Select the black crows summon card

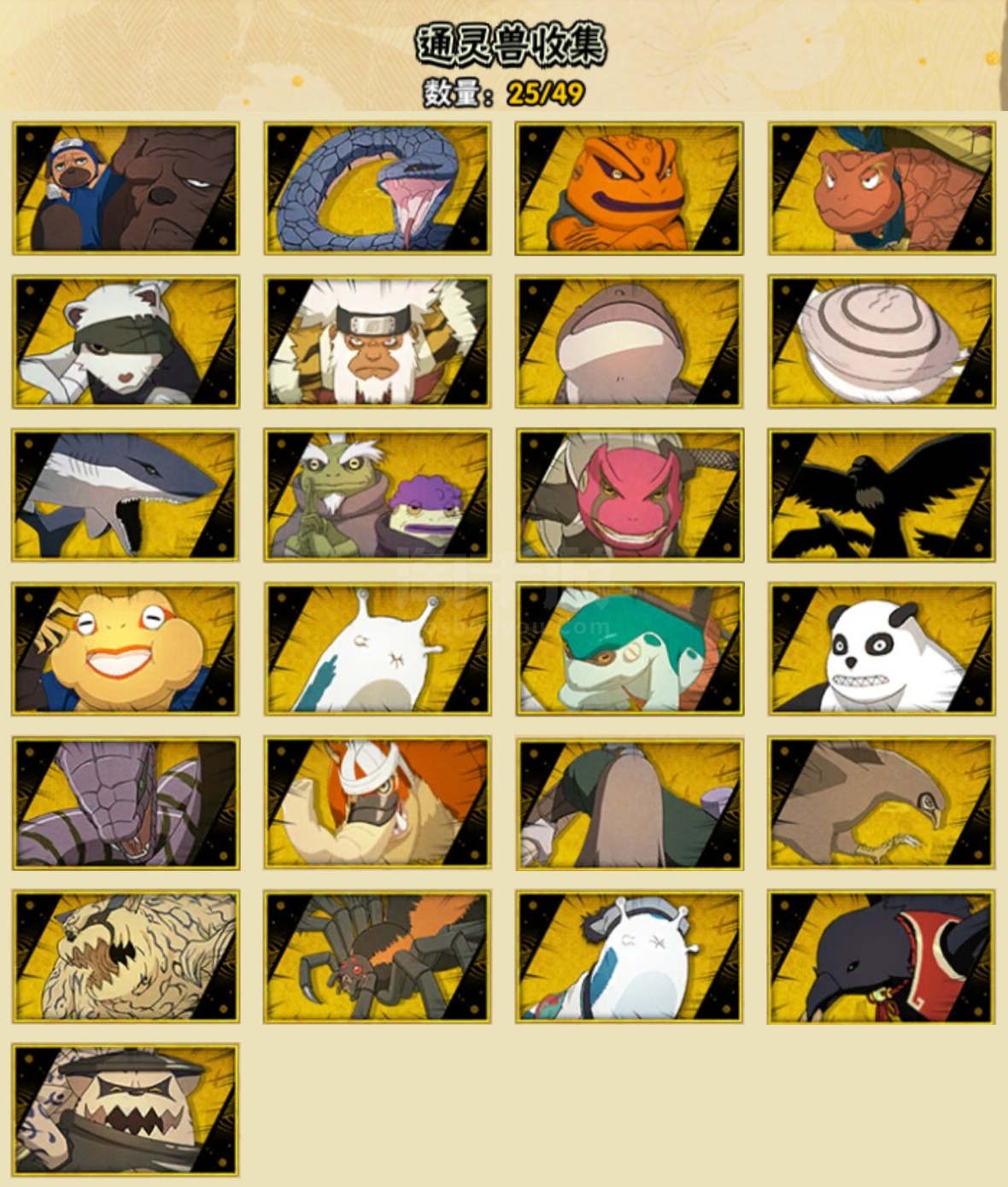(x=882, y=495)
